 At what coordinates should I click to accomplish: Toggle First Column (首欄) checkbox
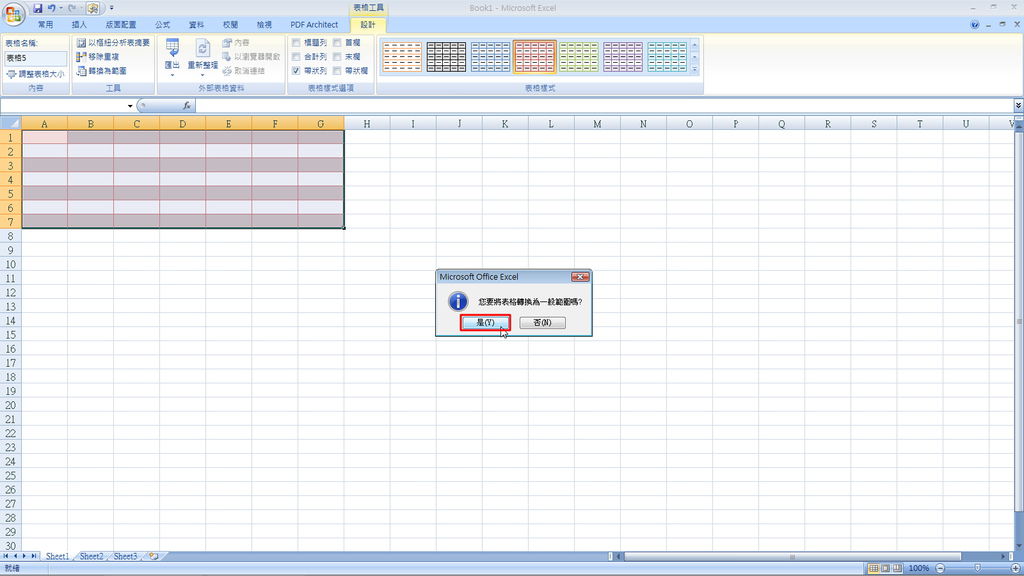click(x=337, y=42)
